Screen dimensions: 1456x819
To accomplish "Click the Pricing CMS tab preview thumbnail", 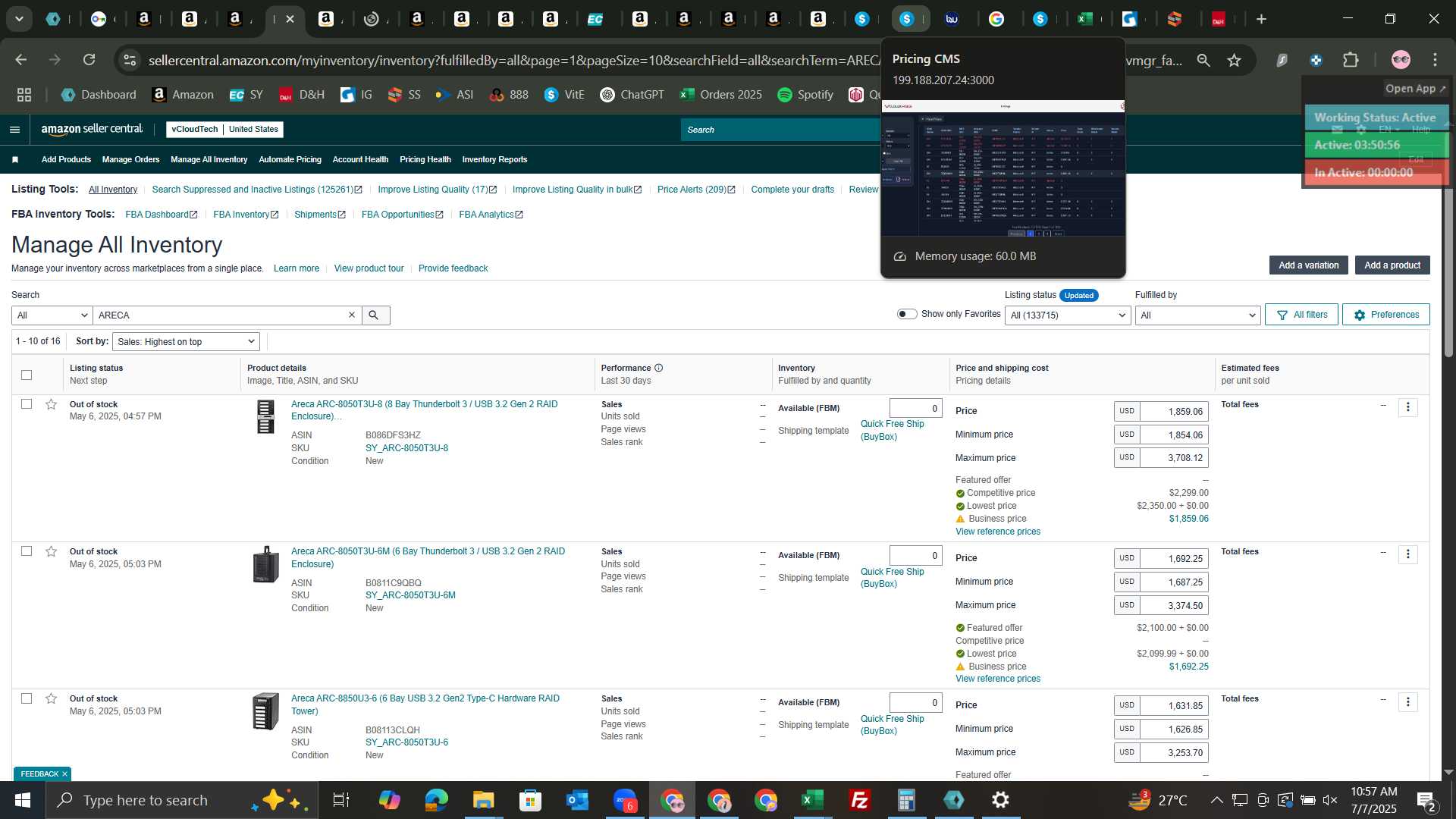I will point(1003,168).
